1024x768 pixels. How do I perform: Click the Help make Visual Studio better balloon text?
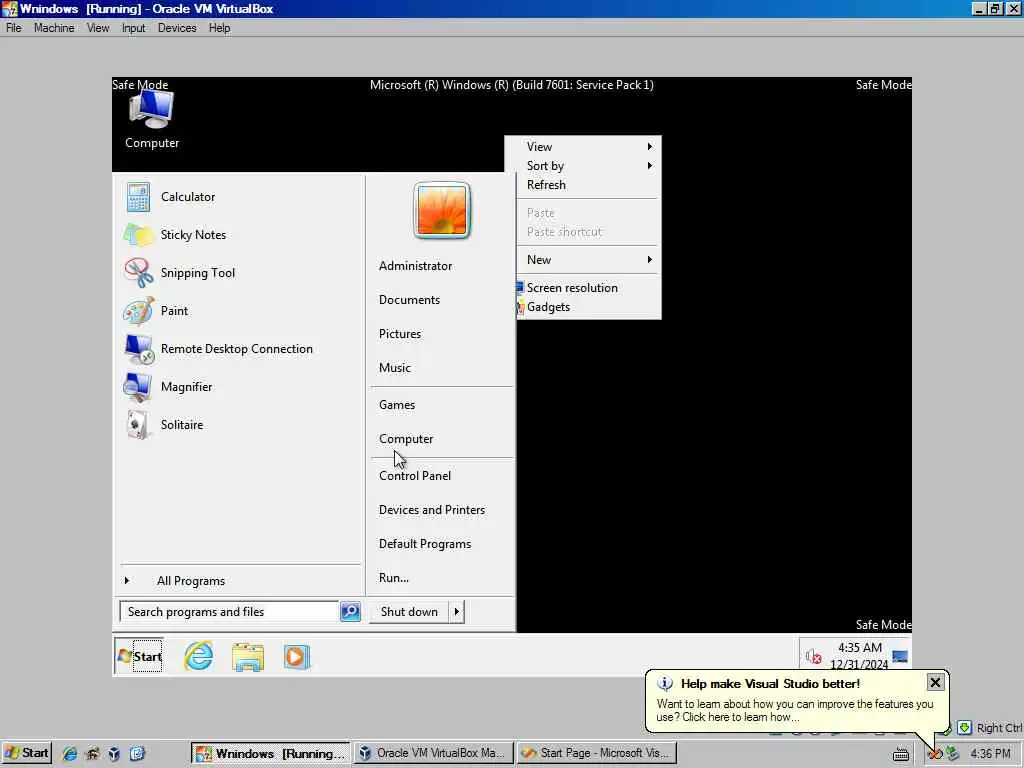pos(770,684)
